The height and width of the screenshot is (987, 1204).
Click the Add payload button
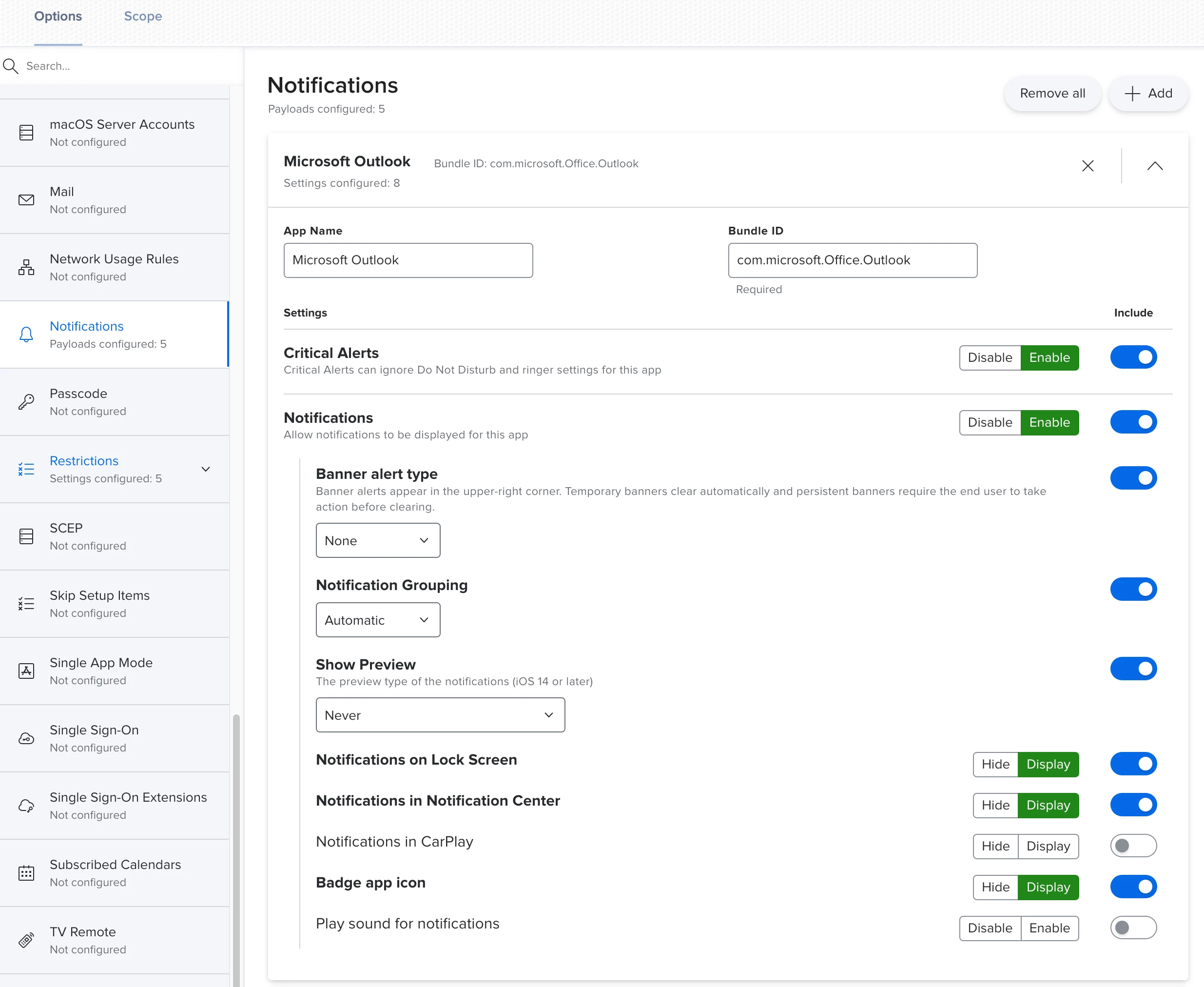[x=1148, y=93]
